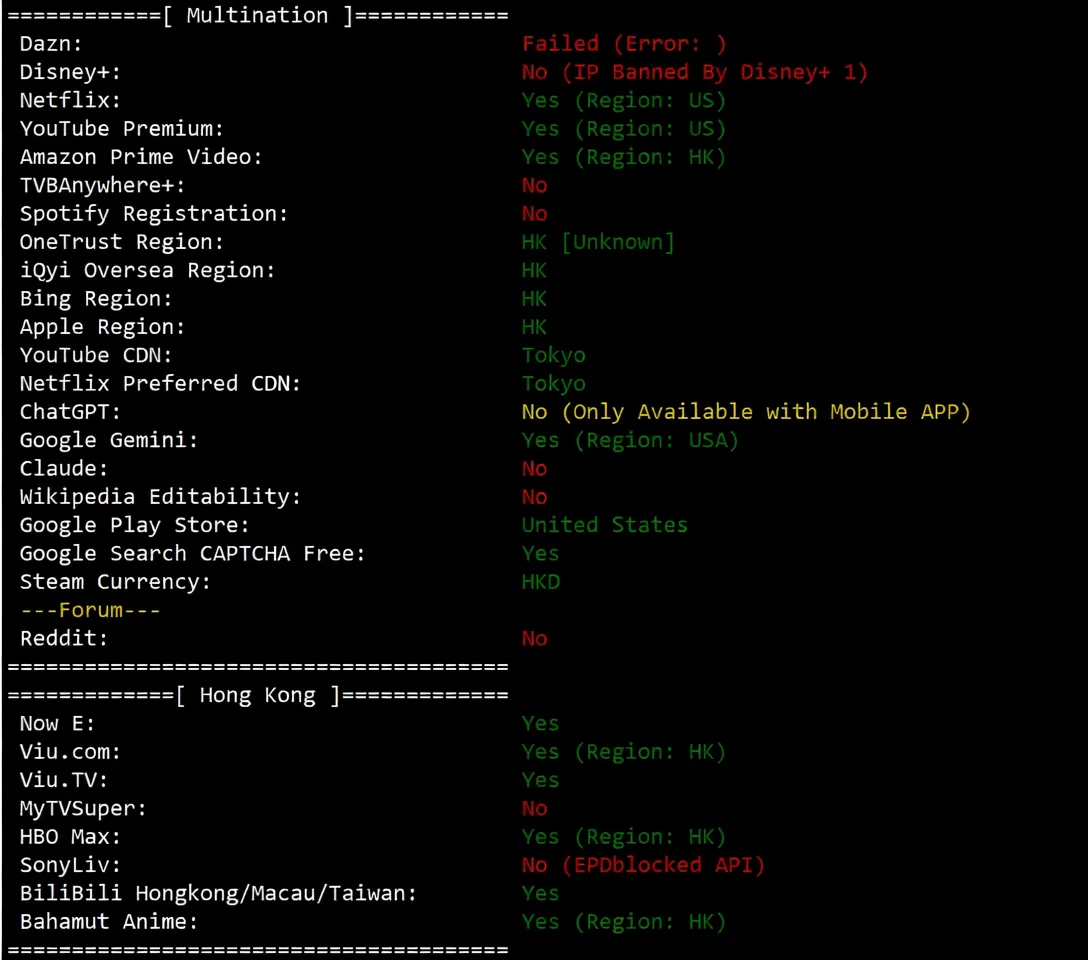Click the Wikipedia Editability label

160,497
